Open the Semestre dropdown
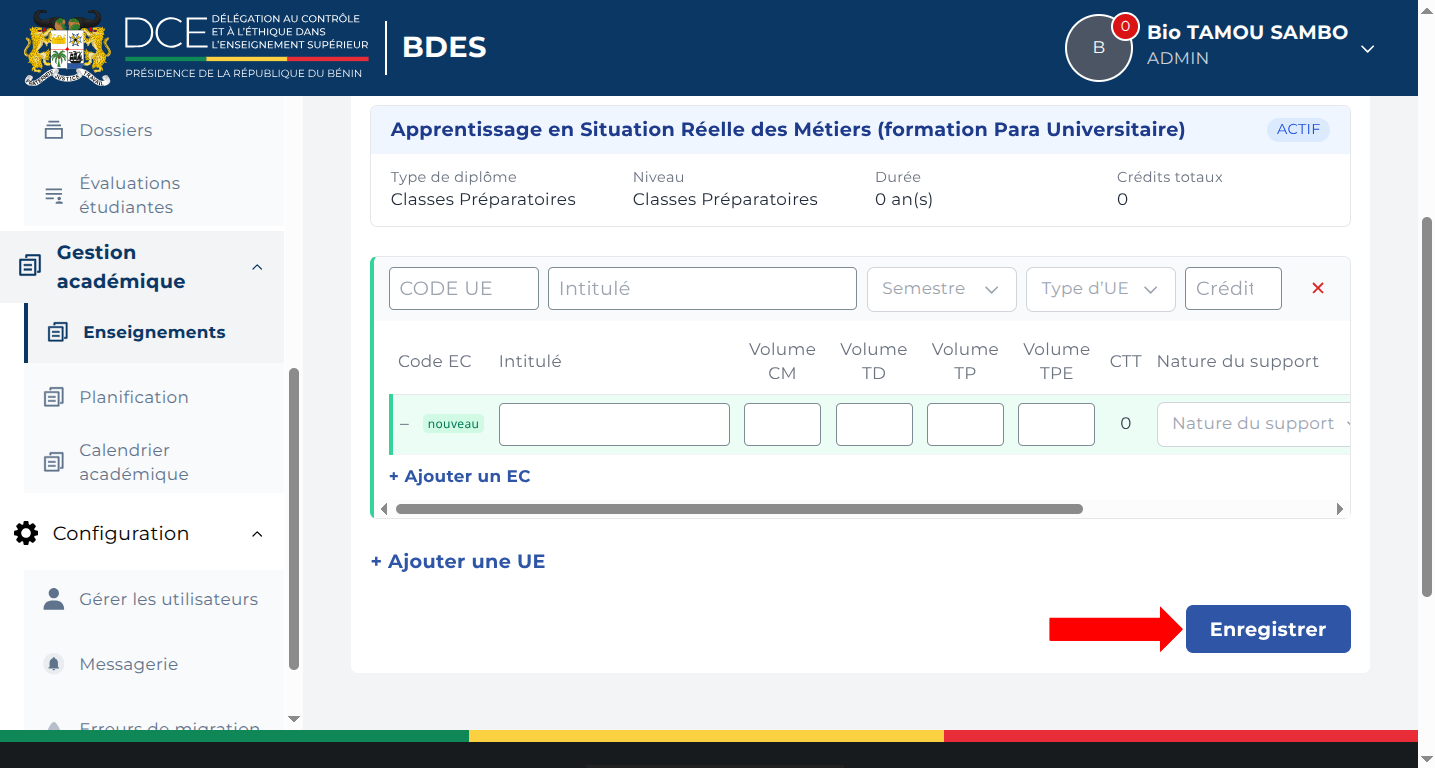 tap(941, 288)
